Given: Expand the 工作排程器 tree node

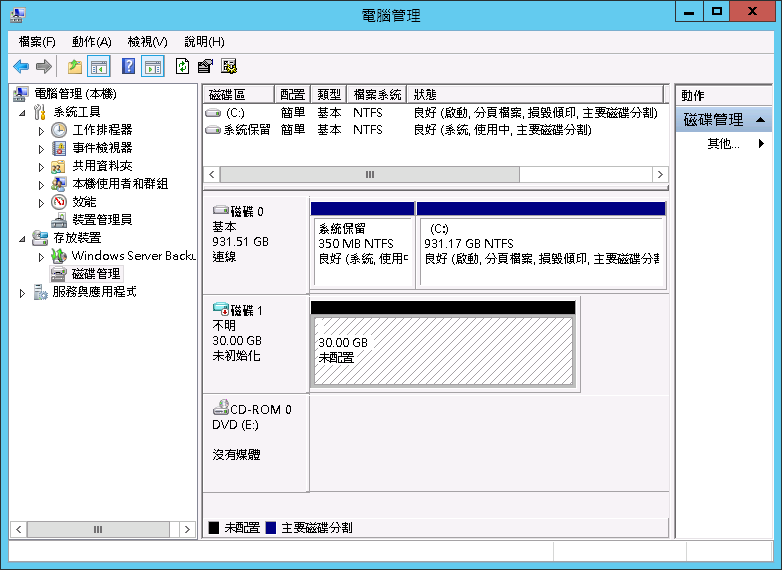Looking at the screenshot, I should point(41,130).
